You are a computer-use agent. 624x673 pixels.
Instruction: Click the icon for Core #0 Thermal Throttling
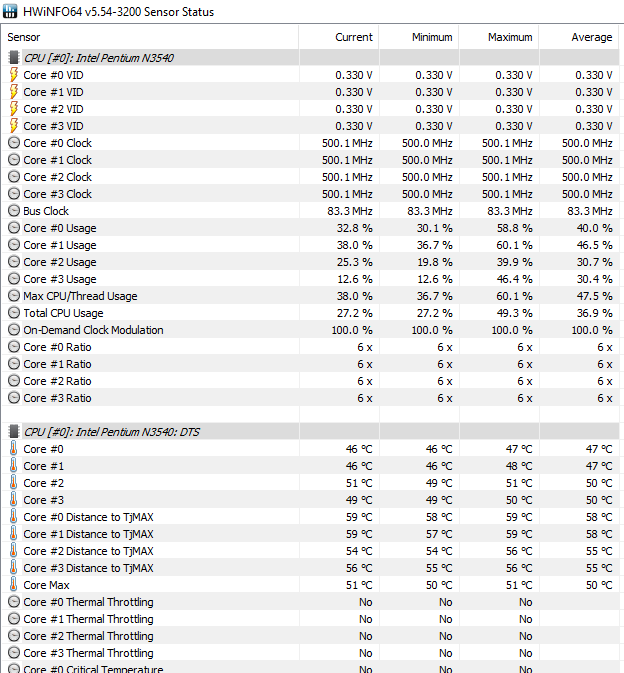14,602
